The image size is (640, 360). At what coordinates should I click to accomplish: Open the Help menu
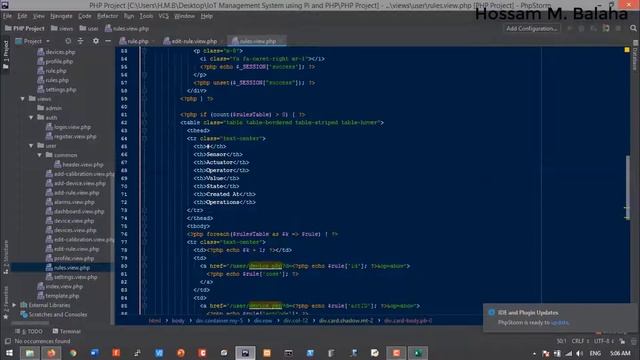click(x=207, y=16)
